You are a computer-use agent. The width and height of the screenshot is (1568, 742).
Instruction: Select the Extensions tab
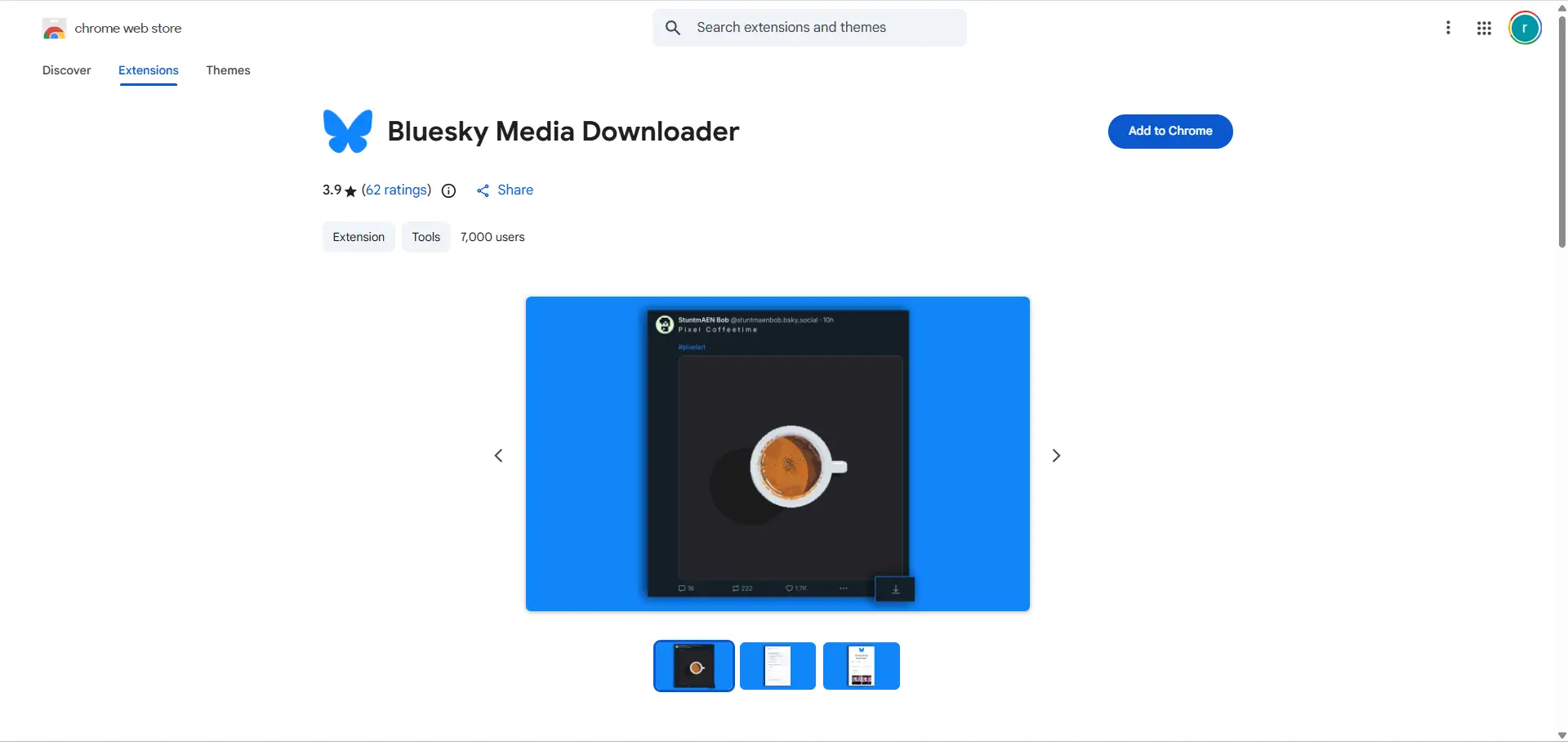149,70
